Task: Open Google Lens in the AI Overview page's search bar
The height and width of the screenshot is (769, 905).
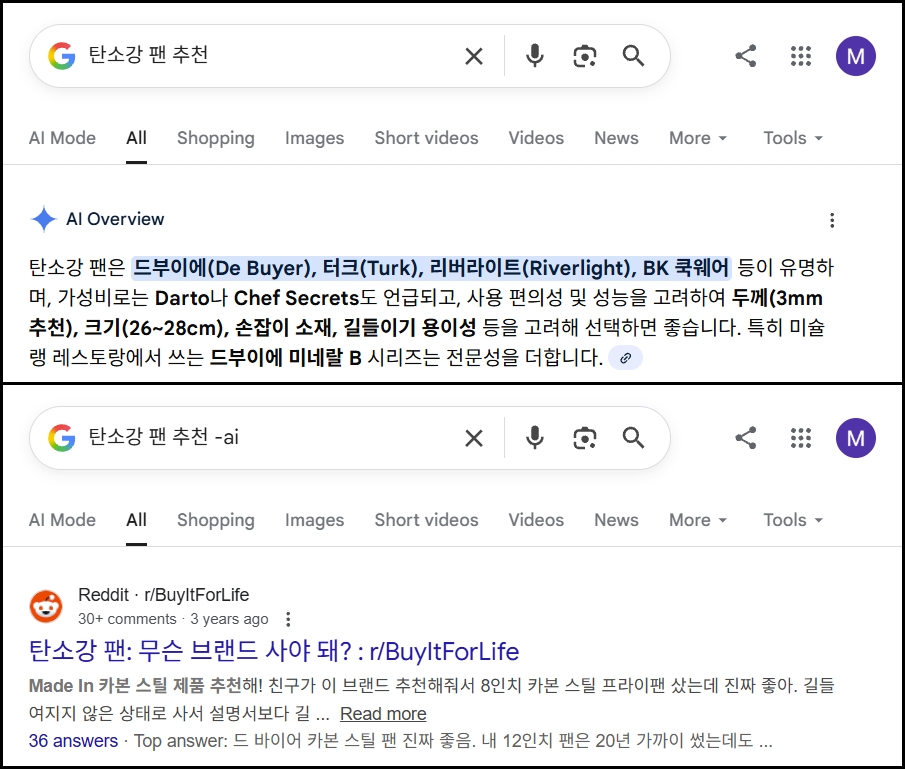Action: point(585,56)
